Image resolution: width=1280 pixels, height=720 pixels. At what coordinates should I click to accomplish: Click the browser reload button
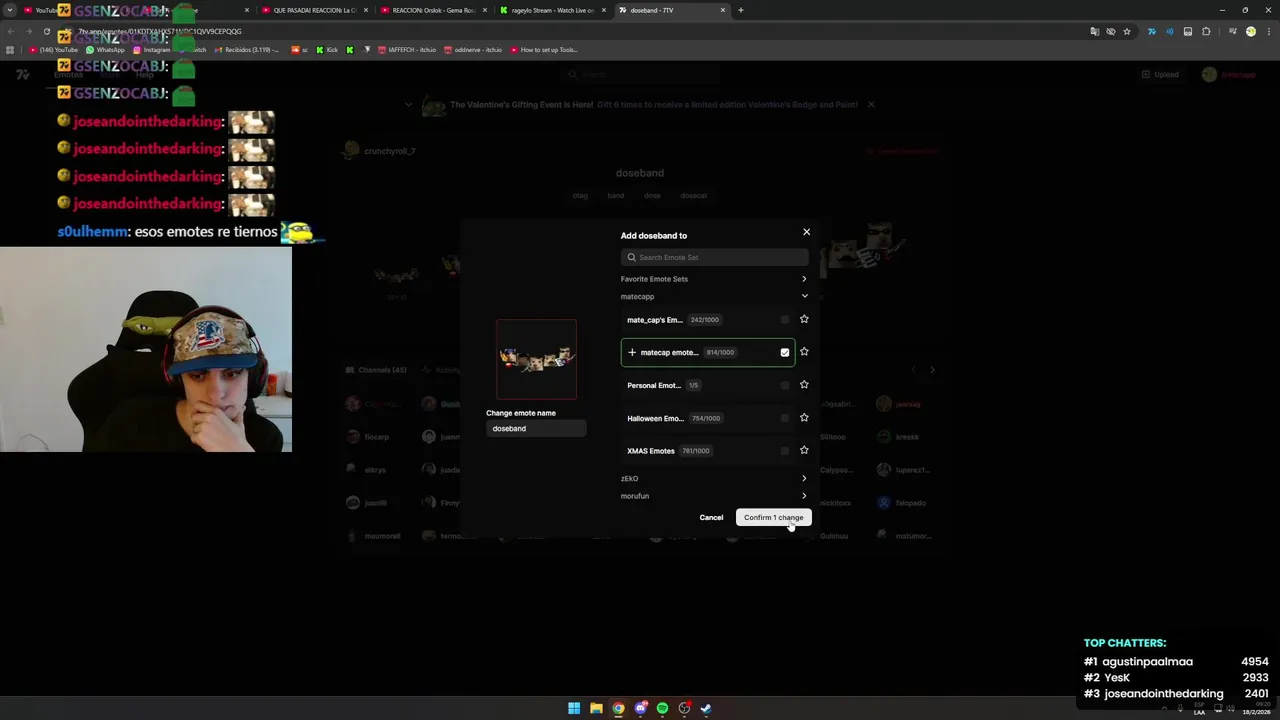click(x=46, y=31)
